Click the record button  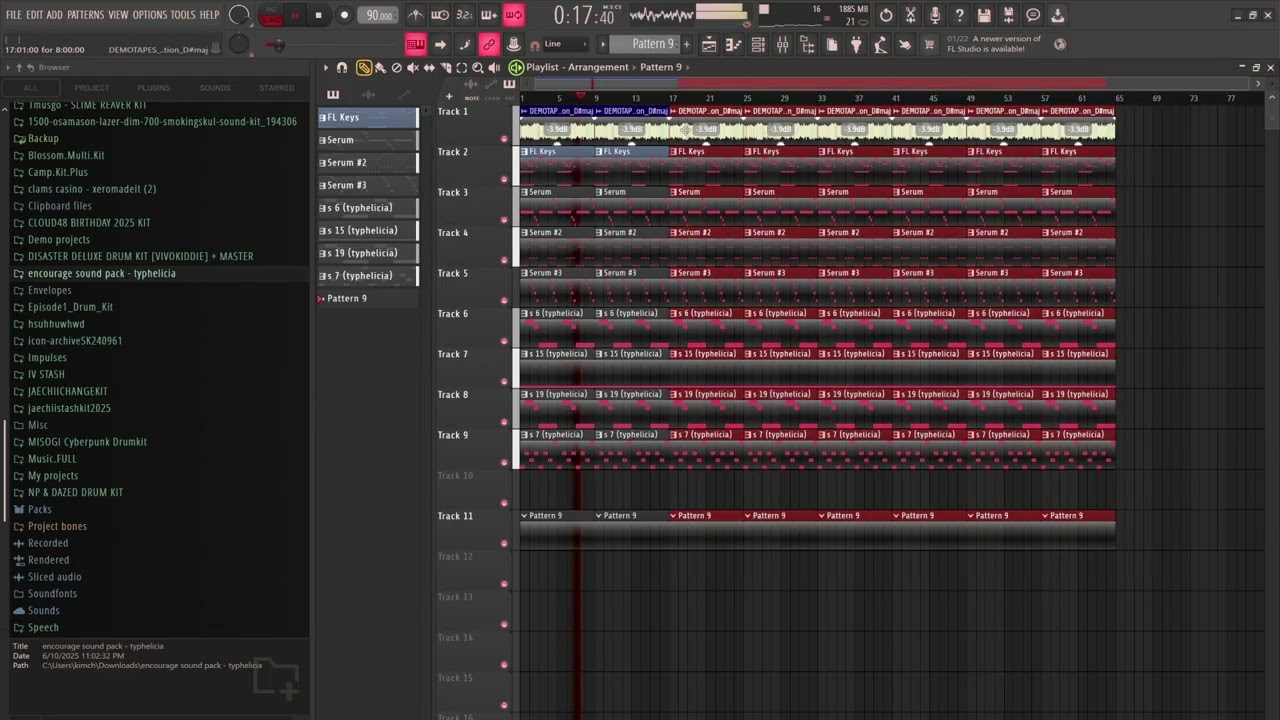click(344, 15)
